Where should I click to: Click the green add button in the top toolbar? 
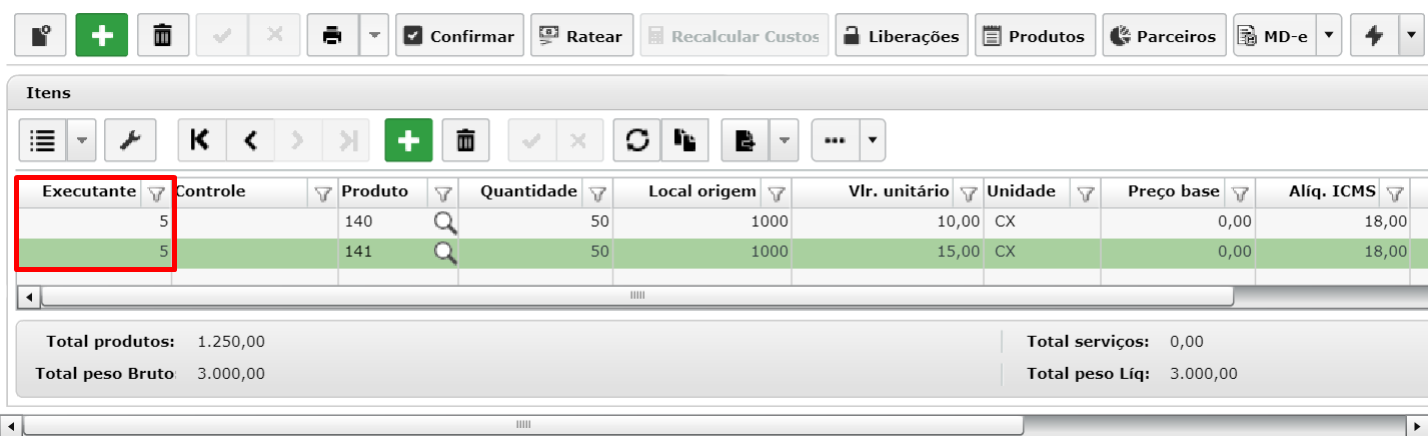pyautogui.click(x=102, y=36)
